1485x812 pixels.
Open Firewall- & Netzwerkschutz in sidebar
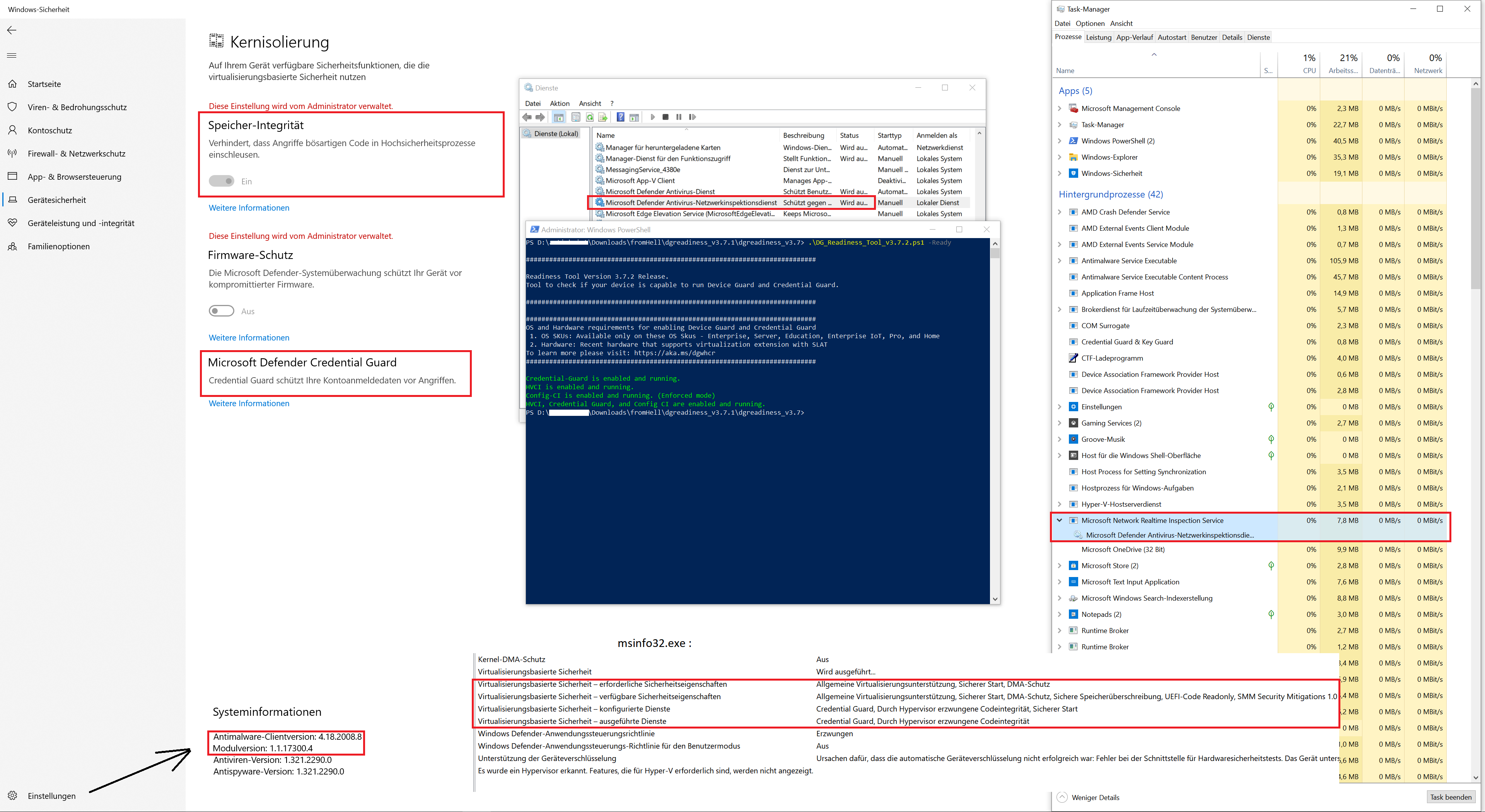76,153
